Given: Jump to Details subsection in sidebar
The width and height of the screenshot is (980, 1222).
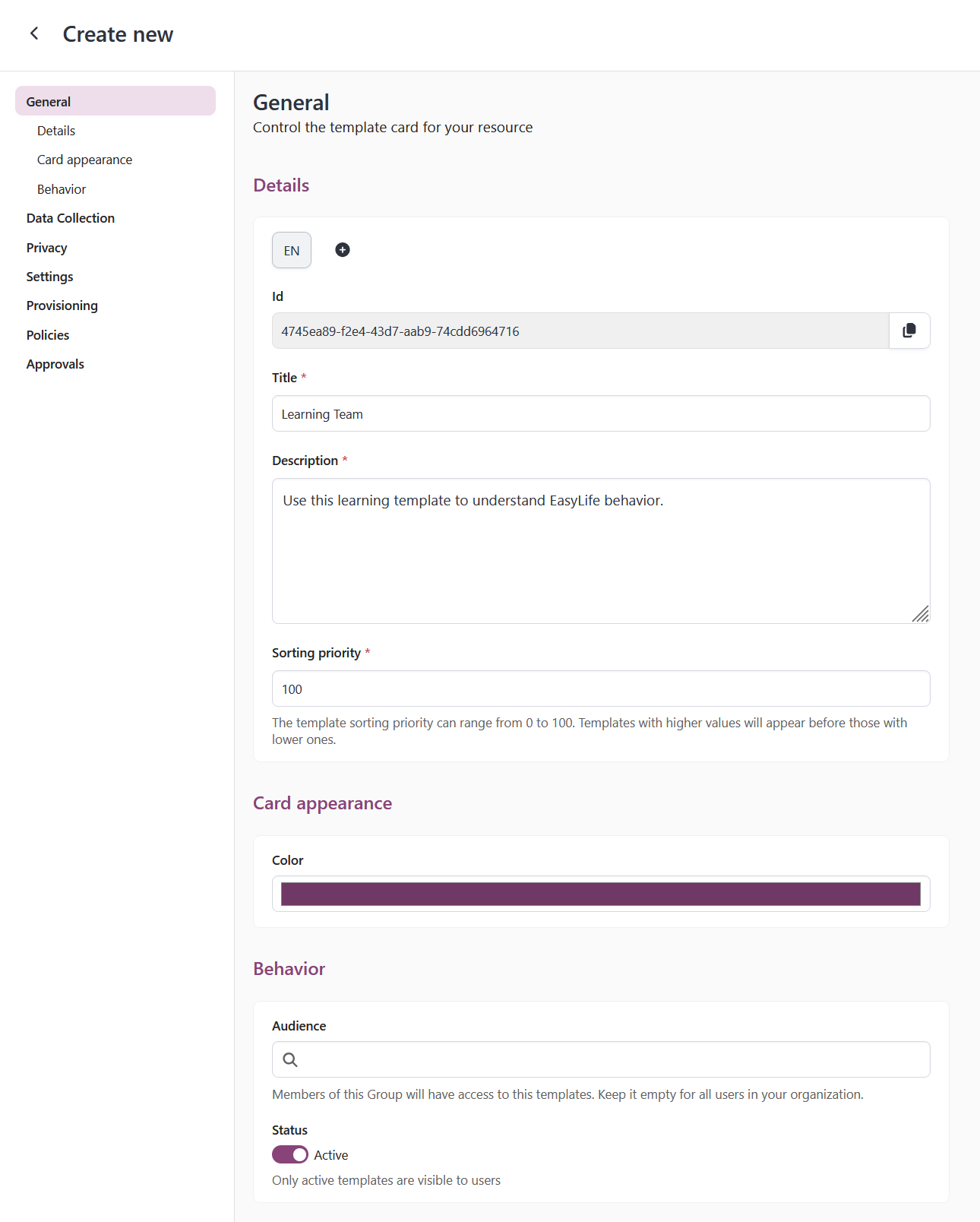Looking at the screenshot, I should coord(56,131).
